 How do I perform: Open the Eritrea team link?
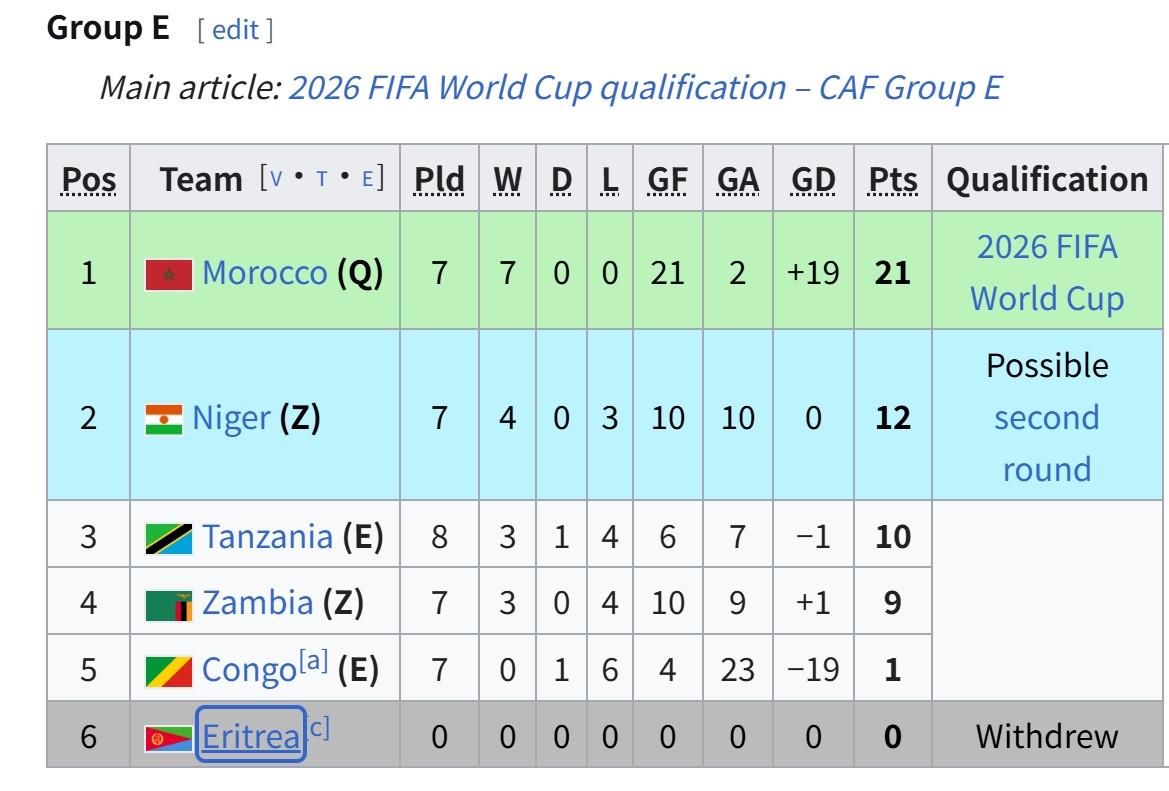(x=250, y=737)
